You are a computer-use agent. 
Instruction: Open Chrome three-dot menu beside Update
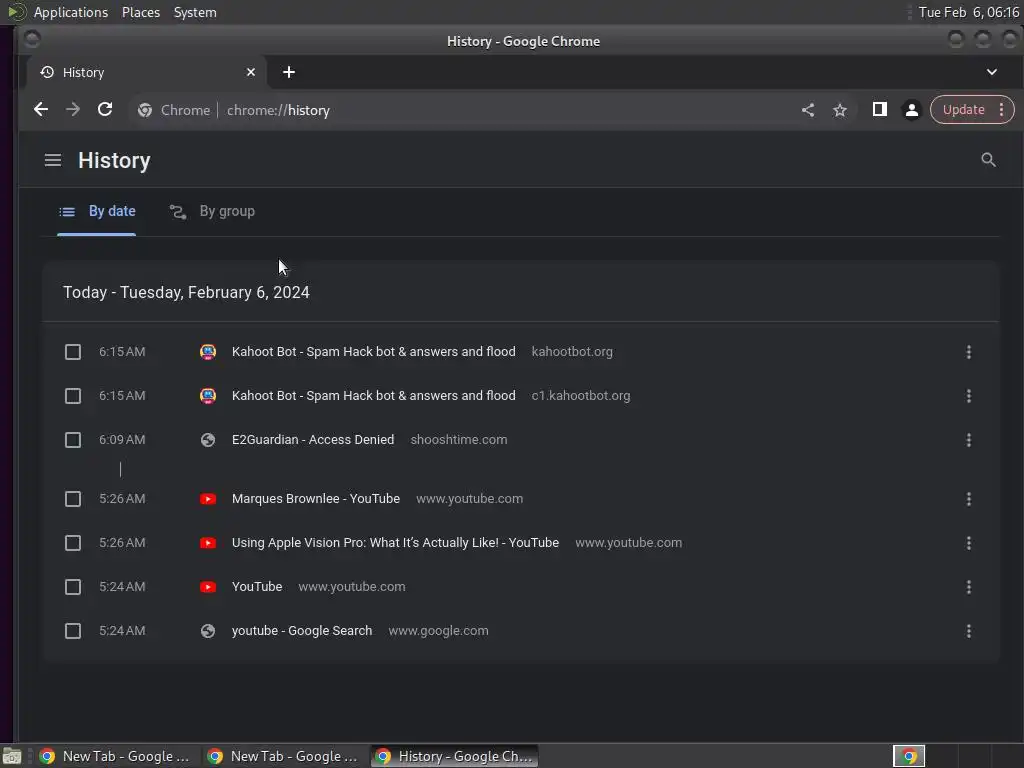1001,110
